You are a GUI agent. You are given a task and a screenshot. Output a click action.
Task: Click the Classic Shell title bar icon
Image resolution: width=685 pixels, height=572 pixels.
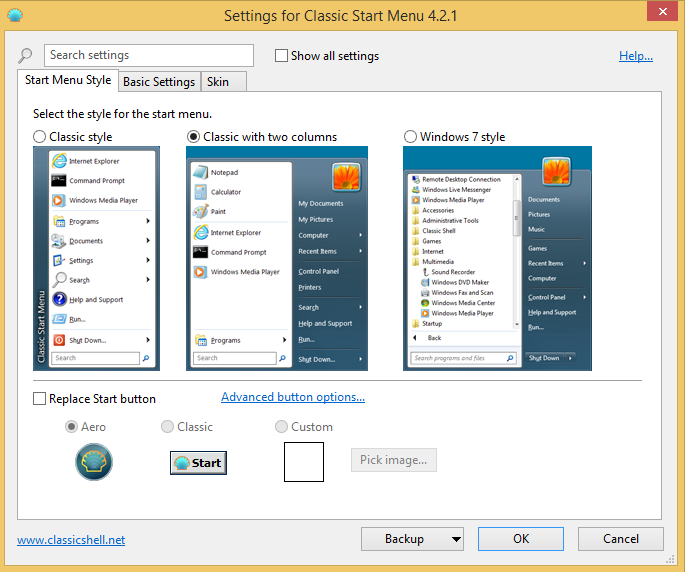click(x=15, y=15)
